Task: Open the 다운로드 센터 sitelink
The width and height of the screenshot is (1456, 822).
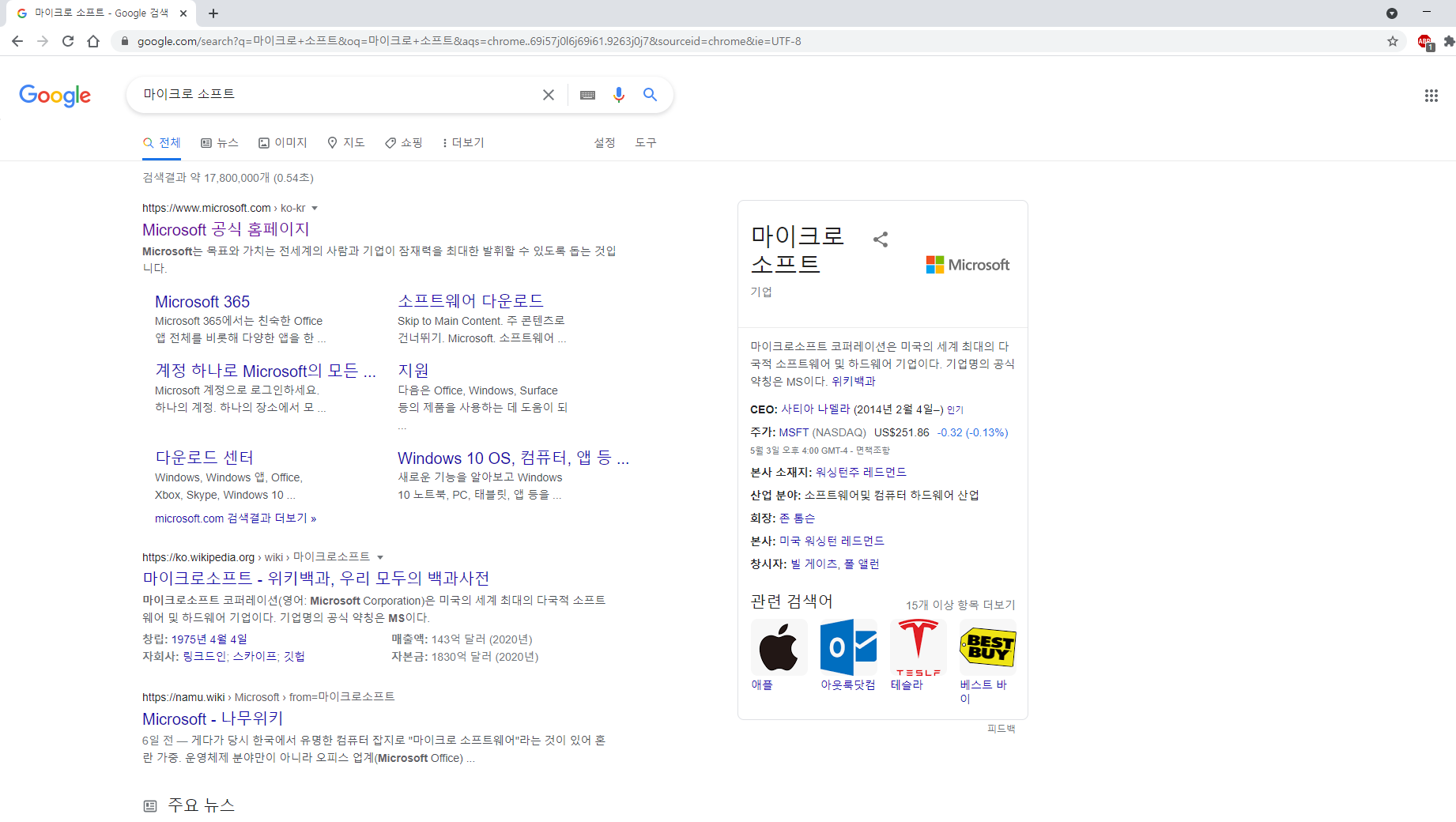Action: pos(204,458)
